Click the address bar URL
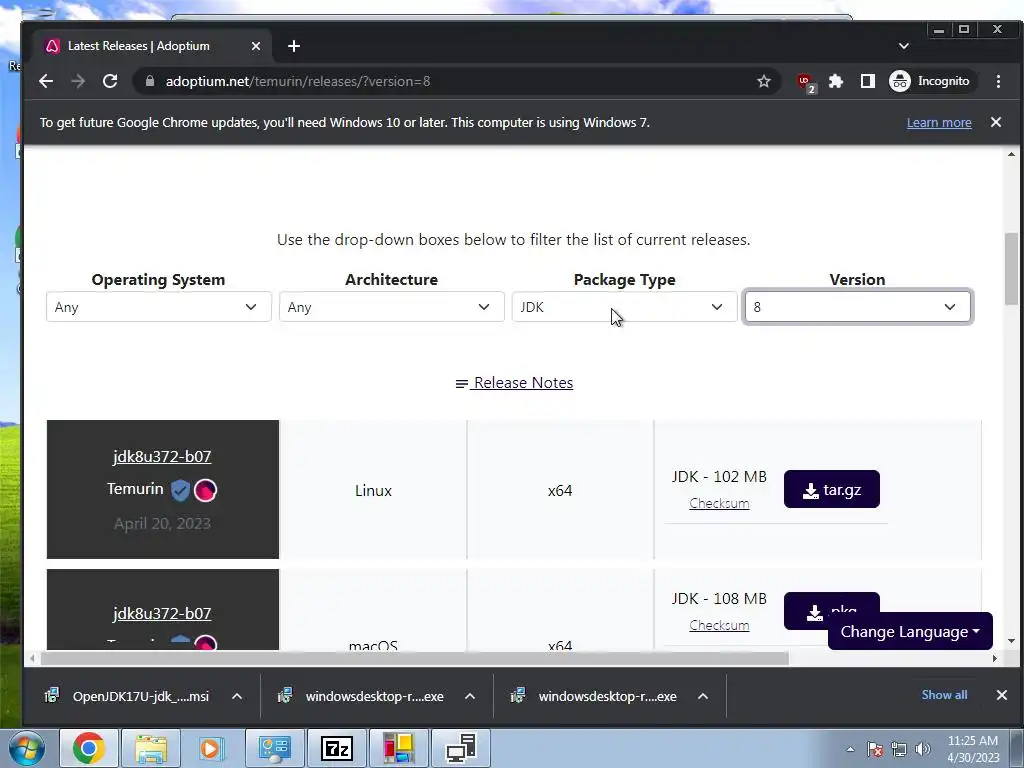1024x768 pixels. coord(298,81)
